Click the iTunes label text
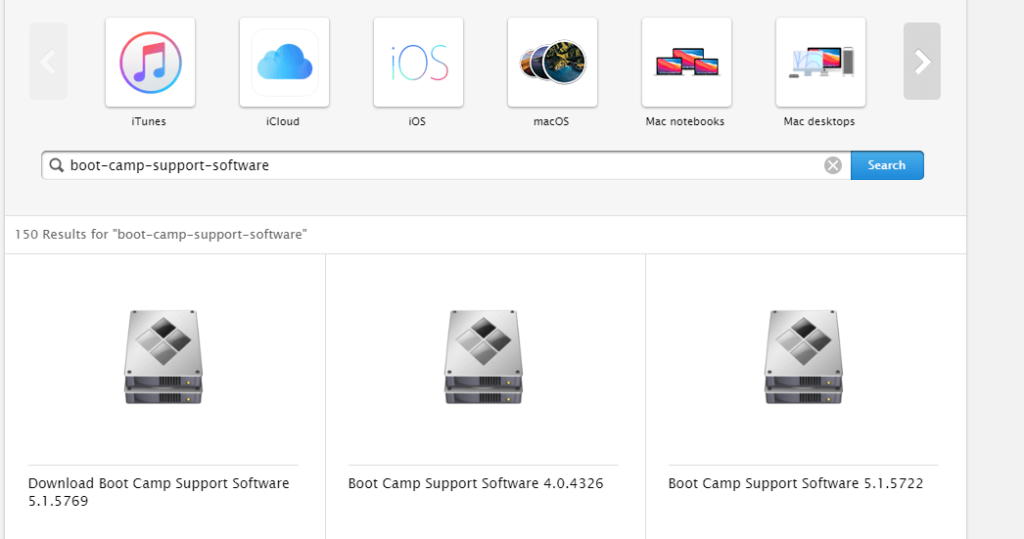 [x=149, y=122]
